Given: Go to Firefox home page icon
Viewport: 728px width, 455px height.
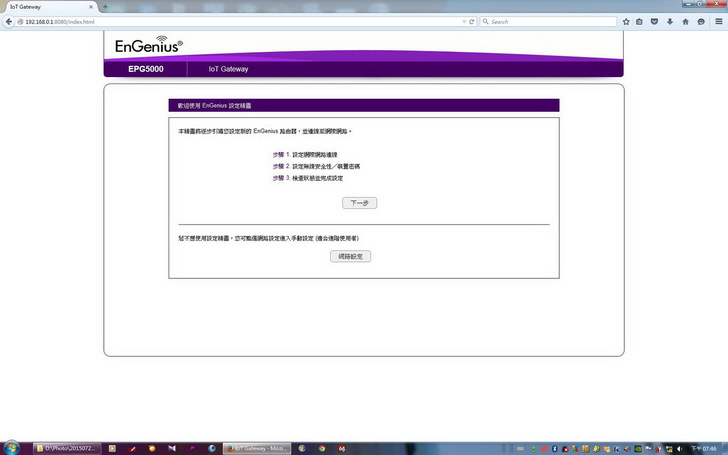Looking at the screenshot, I should click(686, 21).
